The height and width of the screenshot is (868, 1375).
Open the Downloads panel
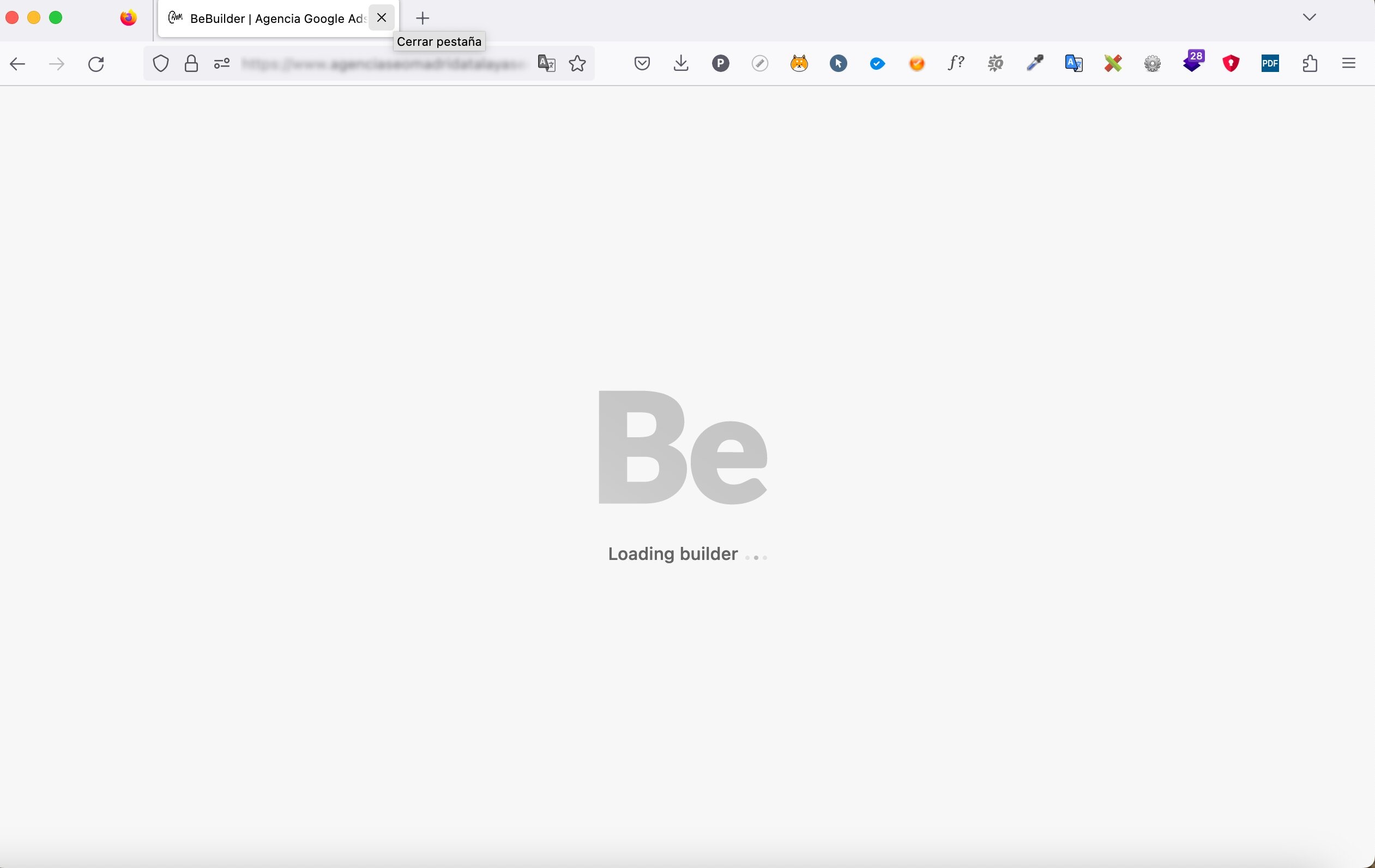click(680, 63)
